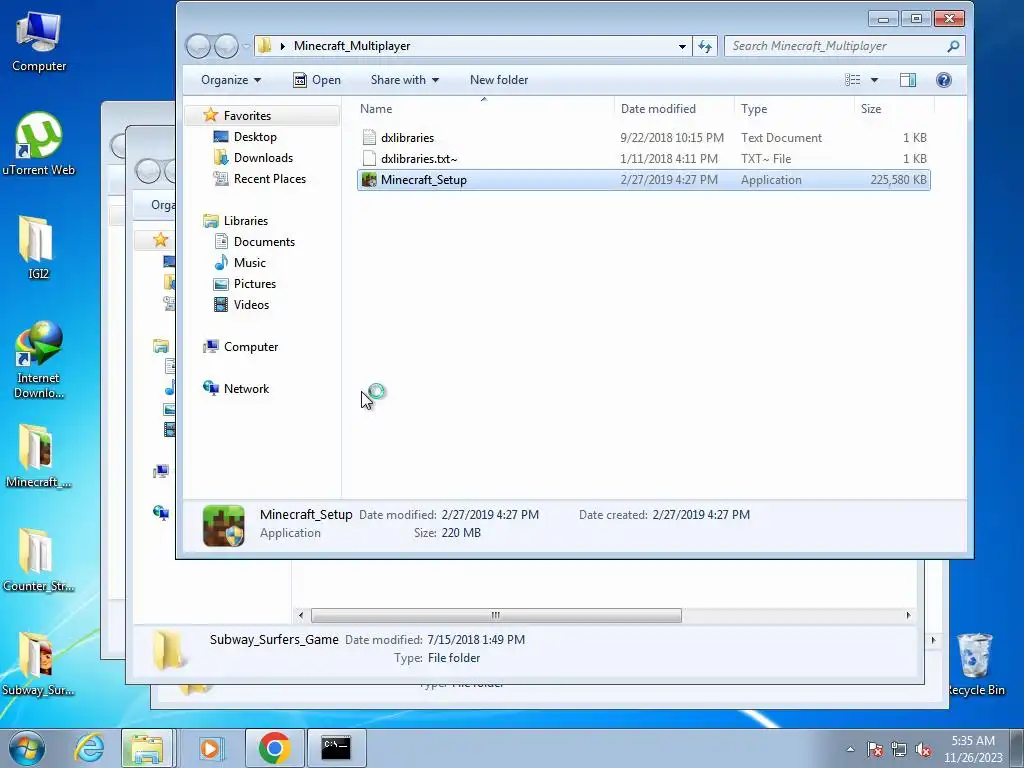This screenshot has width=1024, height=768.
Task: Open the Recycle Bin
Action: [x=976, y=664]
